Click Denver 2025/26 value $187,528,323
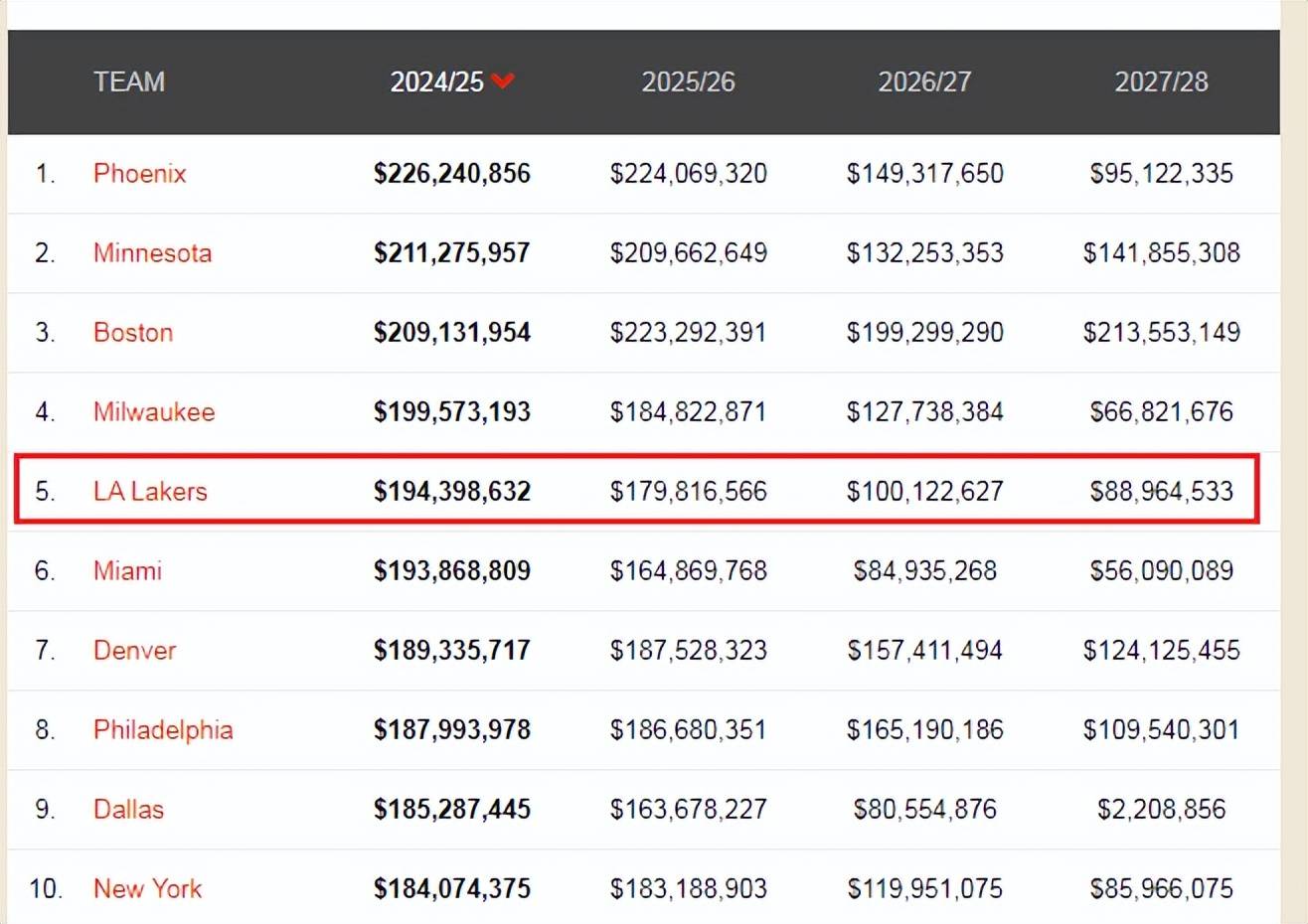The height and width of the screenshot is (924, 1308). (689, 651)
